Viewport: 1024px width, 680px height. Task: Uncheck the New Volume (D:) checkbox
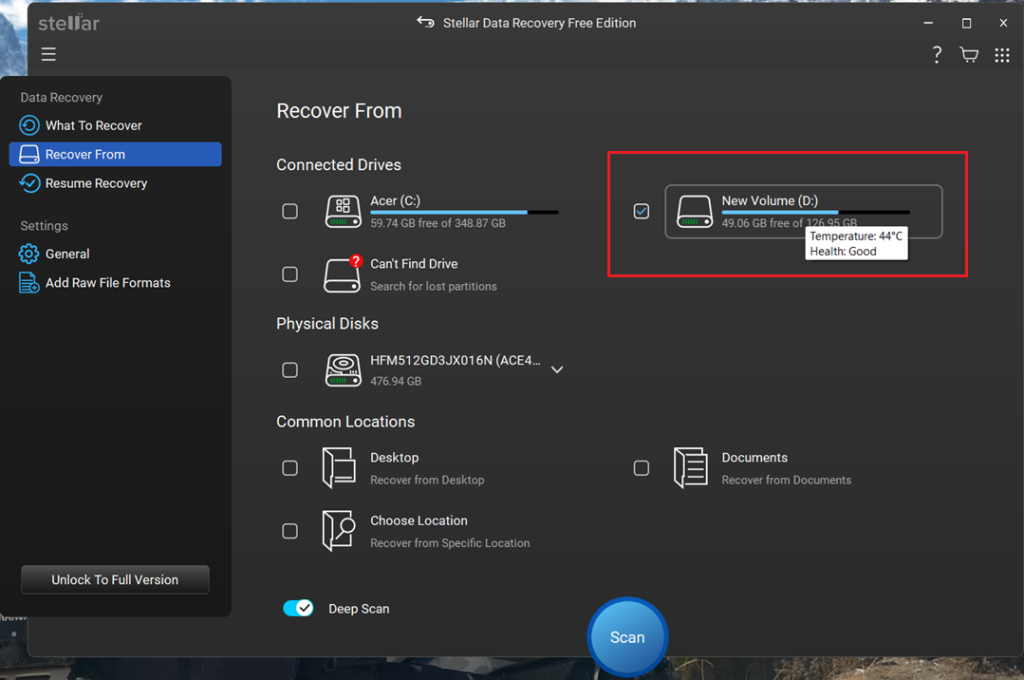pos(641,211)
